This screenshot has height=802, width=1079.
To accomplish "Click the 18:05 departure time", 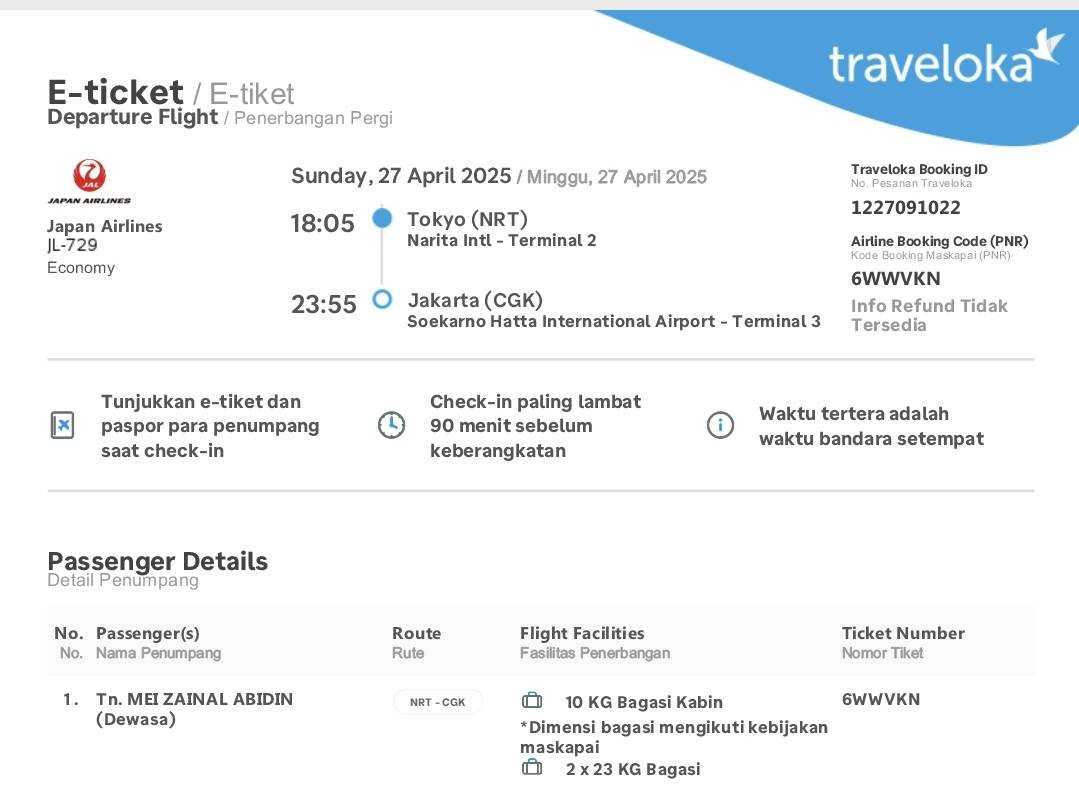I will point(322,224).
